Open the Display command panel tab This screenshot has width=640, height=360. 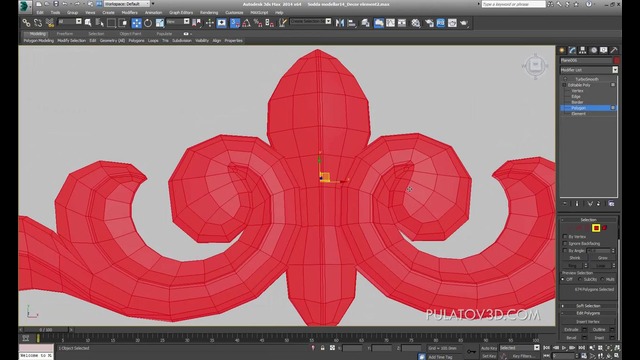[x=604, y=50]
